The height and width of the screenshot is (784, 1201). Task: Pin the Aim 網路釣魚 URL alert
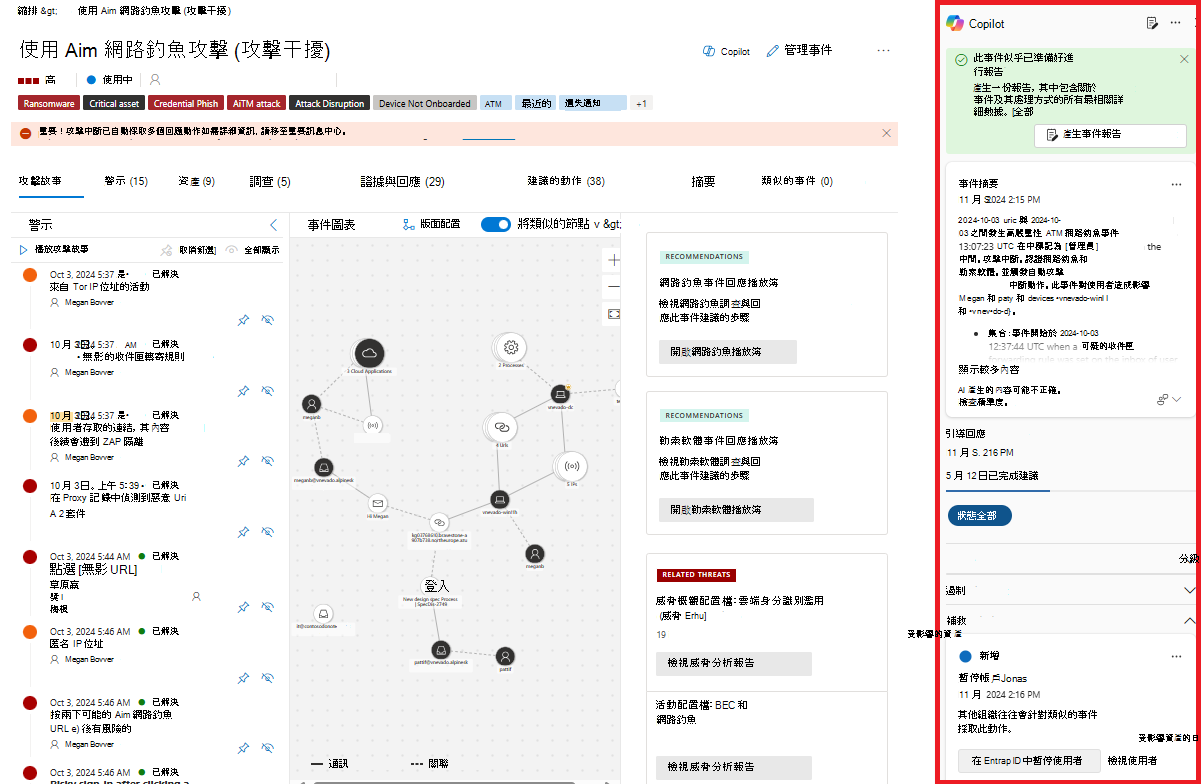tap(243, 748)
